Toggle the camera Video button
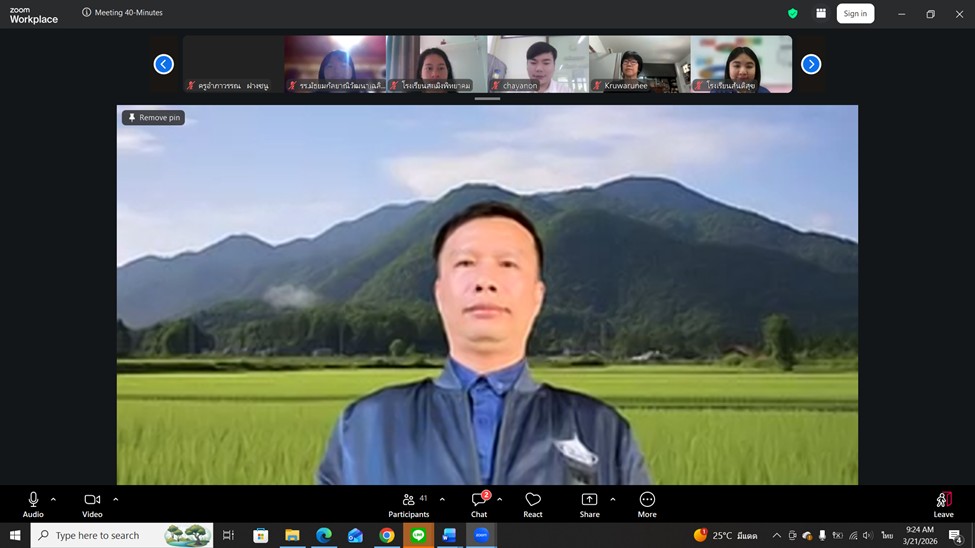Image resolution: width=975 pixels, height=548 pixels. pos(92,505)
